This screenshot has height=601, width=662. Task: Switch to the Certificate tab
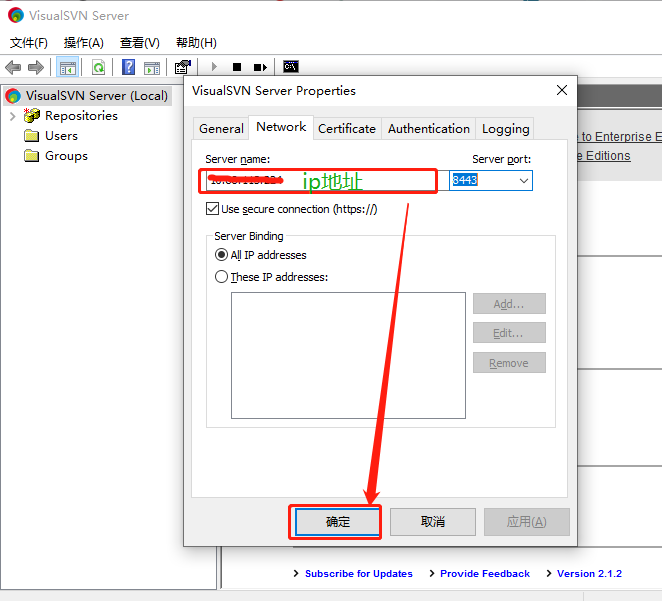click(347, 129)
